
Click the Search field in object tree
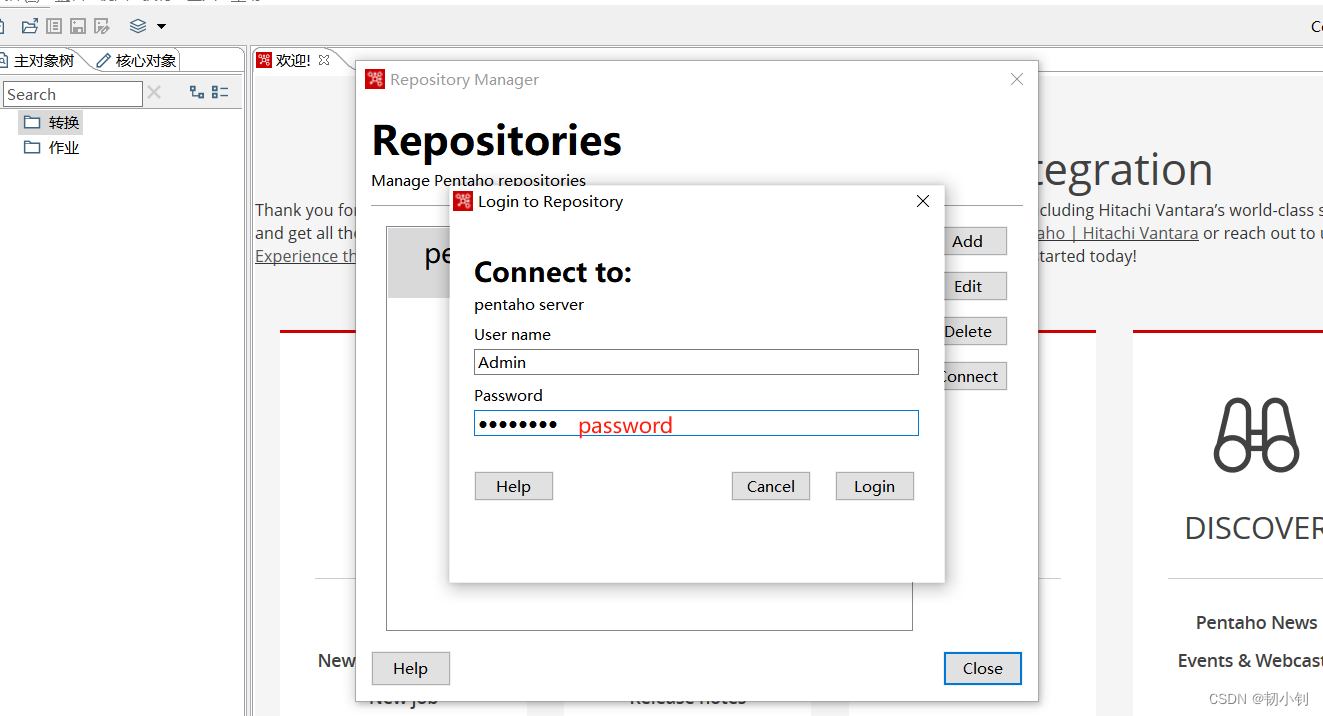click(x=72, y=94)
